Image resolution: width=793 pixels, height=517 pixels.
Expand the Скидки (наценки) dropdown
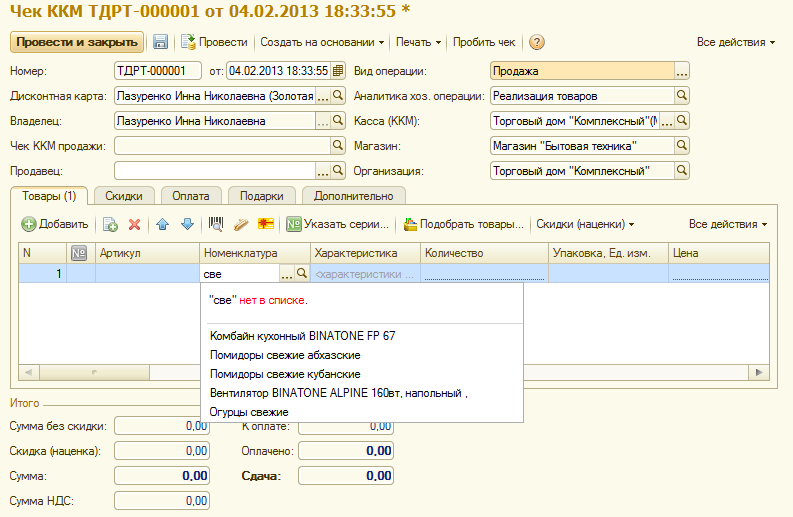(585, 224)
